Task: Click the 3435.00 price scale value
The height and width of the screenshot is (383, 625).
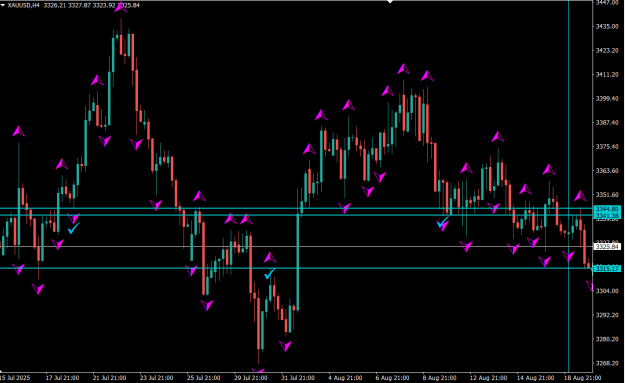Action: (x=607, y=26)
